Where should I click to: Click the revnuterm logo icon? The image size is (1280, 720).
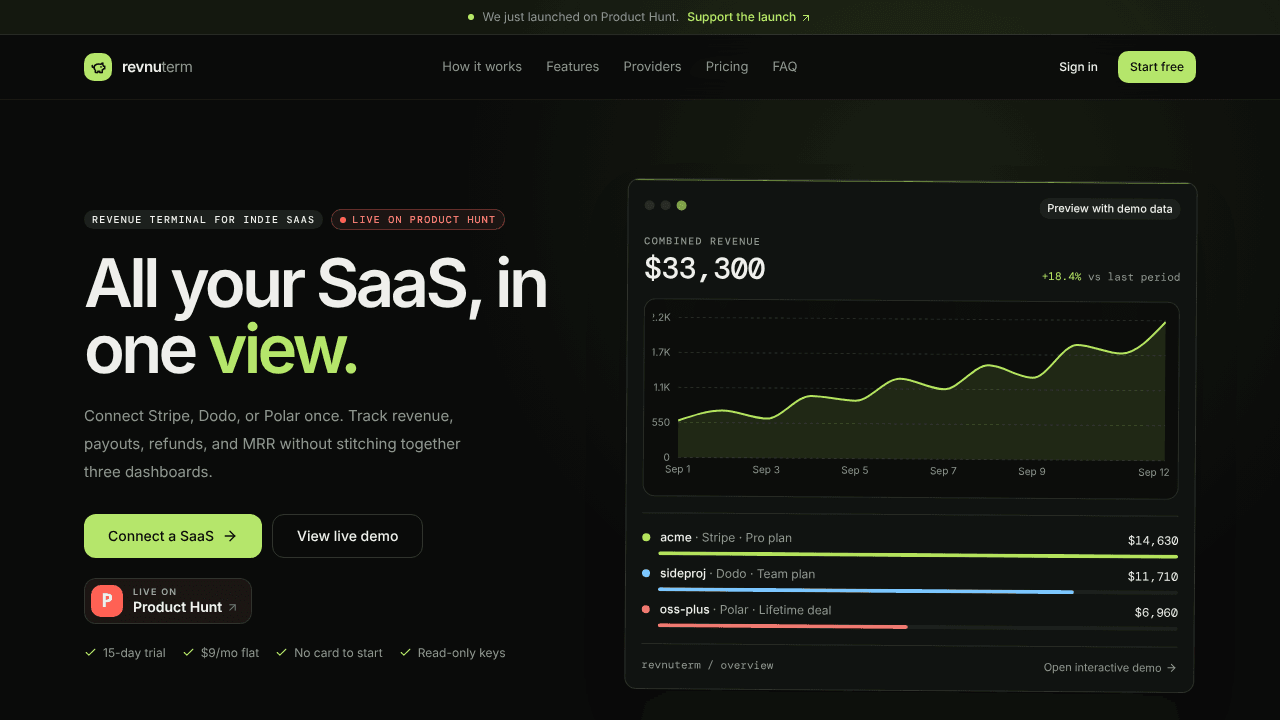pyautogui.click(x=98, y=67)
